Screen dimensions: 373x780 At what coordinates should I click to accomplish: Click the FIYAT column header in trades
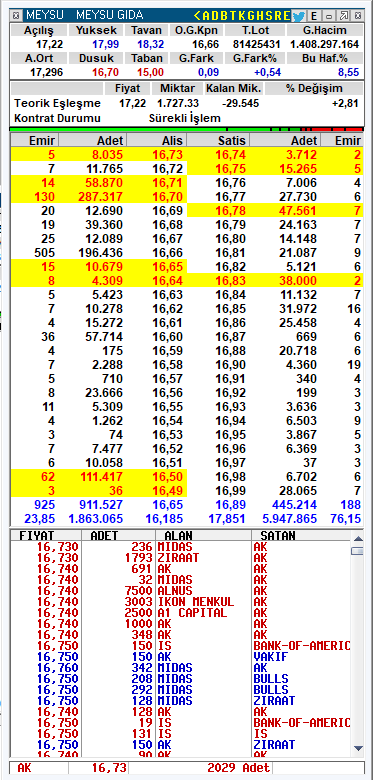[46, 536]
